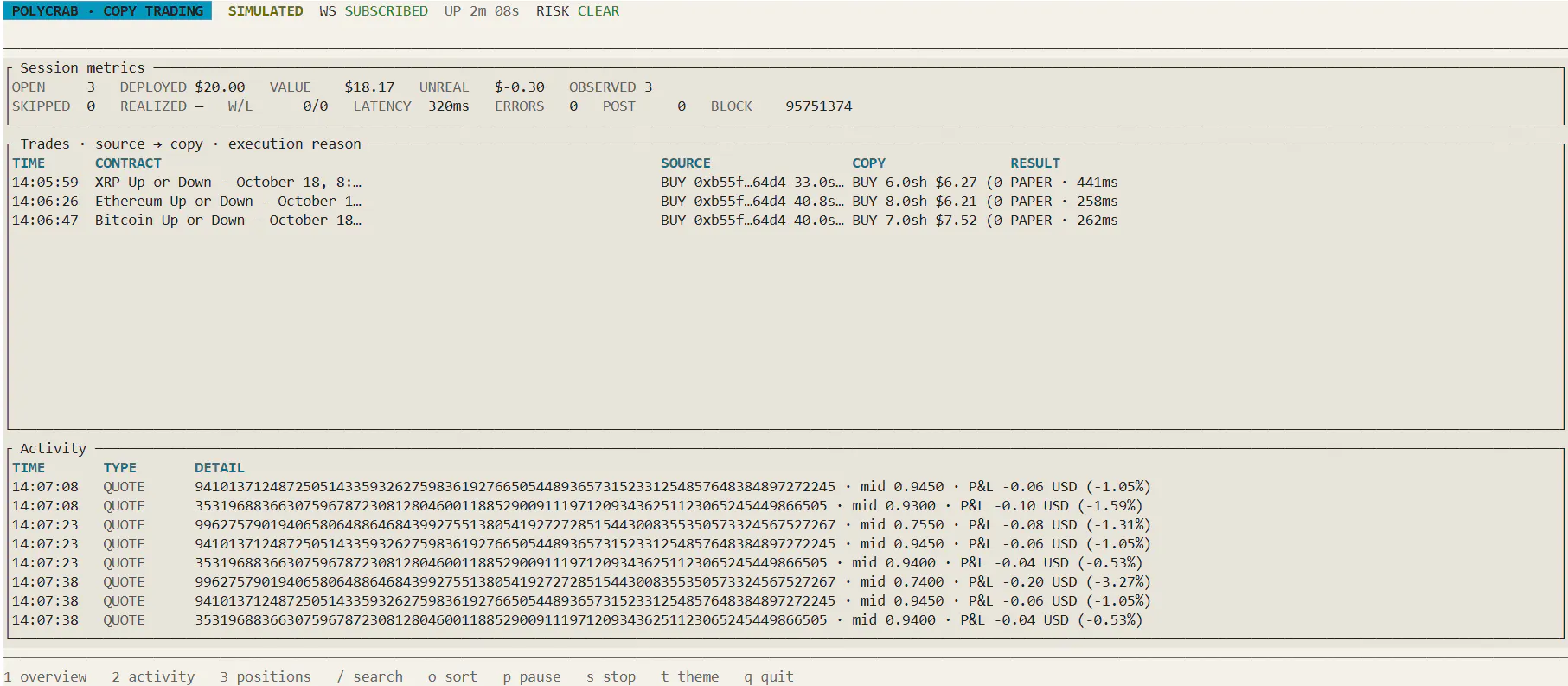Click the DEPLOYED $20.00 metric
Image resolution: width=1568 pixels, height=686 pixels.
pyautogui.click(x=182, y=87)
